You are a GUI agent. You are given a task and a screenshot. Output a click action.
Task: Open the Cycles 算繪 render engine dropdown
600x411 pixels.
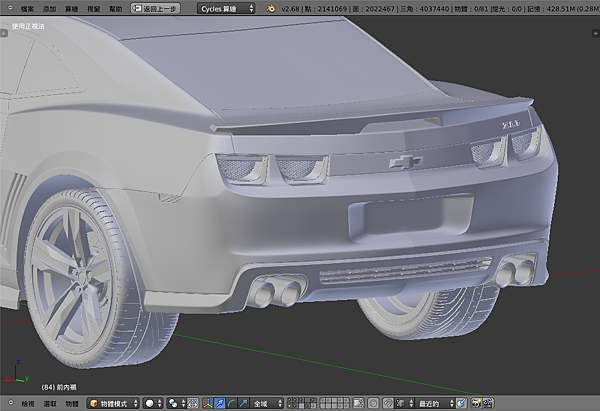pos(226,8)
